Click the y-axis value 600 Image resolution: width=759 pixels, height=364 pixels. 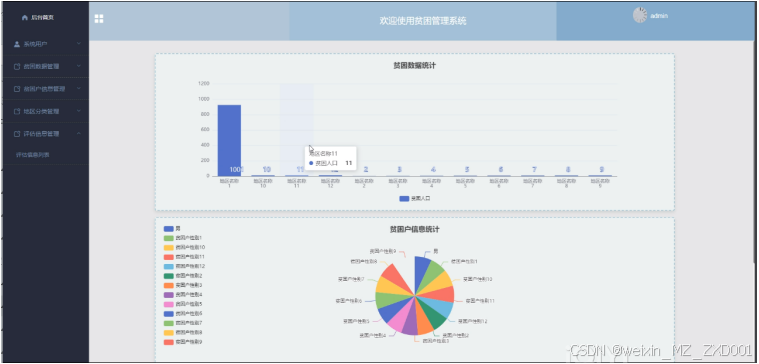point(205,130)
